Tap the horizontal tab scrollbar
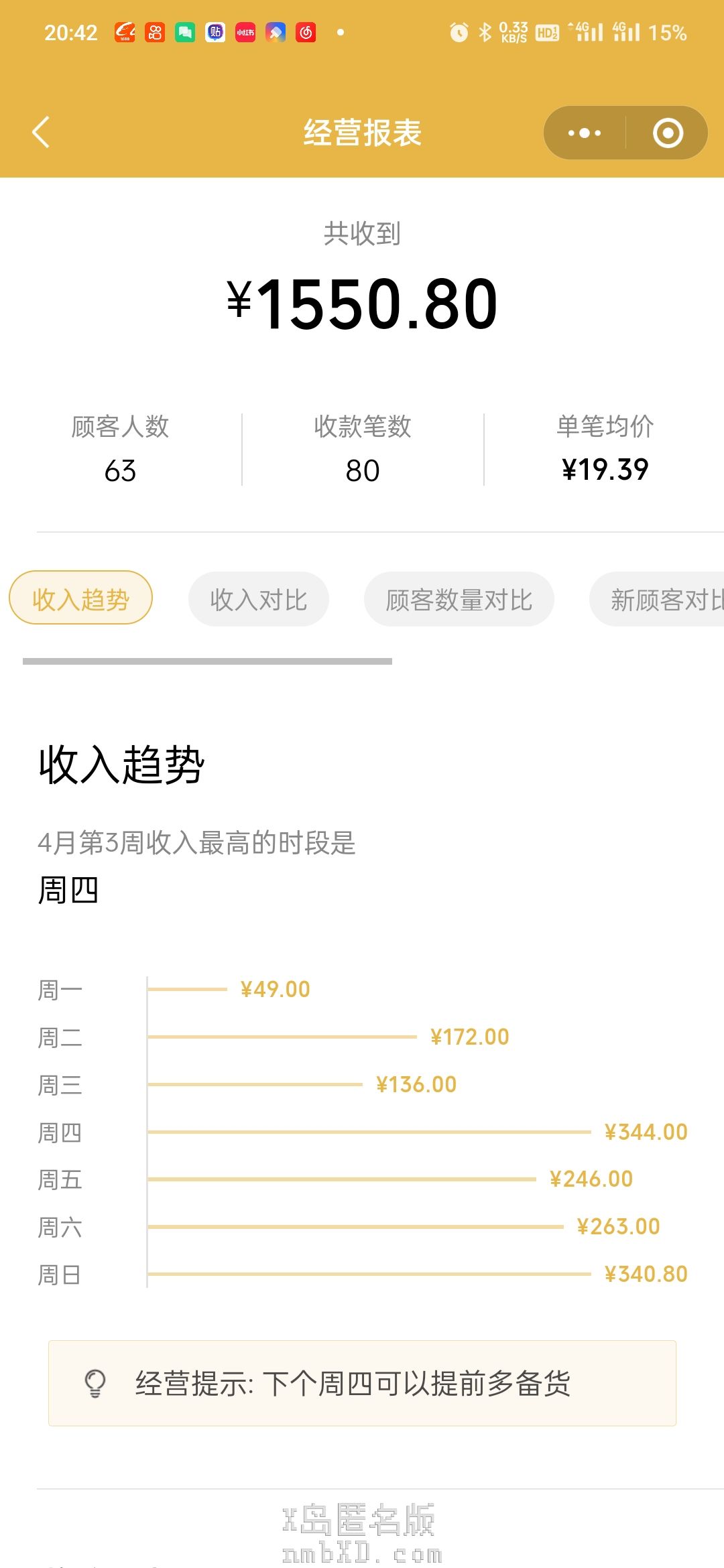The image size is (724, 1568). point(207,661)
